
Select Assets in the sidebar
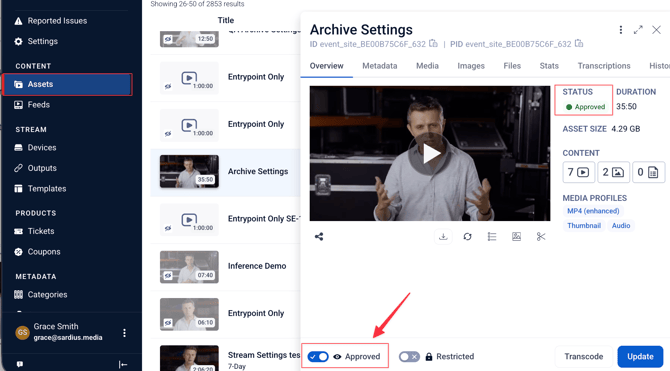pyautogui.click(x=68, y=84)
